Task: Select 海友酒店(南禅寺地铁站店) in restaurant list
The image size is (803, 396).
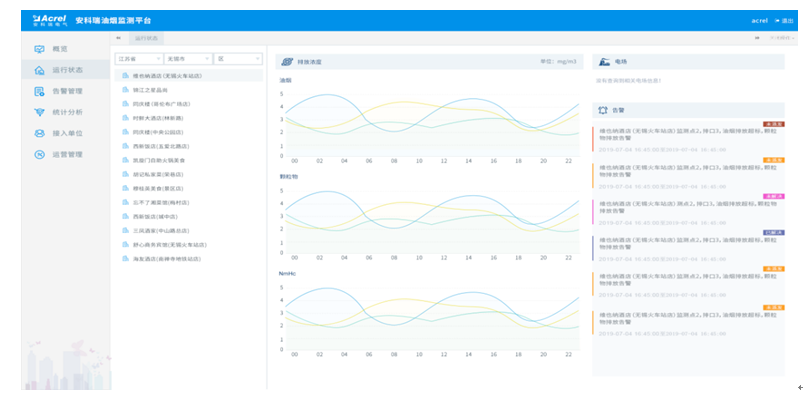Action: pyautogui.click(x=188, y=259)
